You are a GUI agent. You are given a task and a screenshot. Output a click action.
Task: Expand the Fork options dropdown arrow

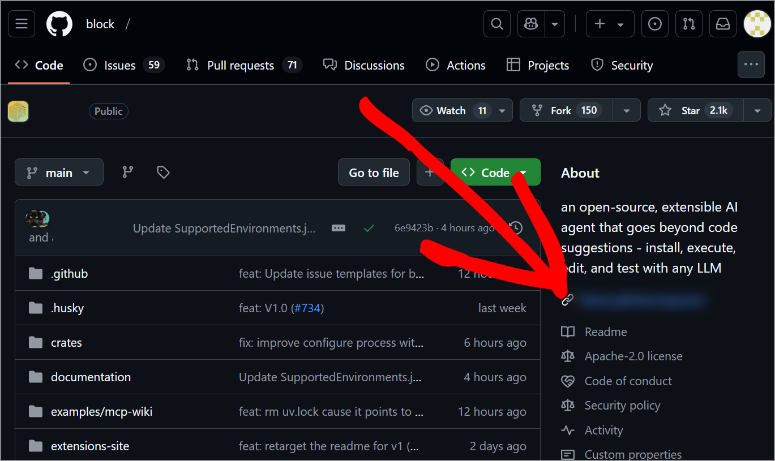(x=626, y=110)
